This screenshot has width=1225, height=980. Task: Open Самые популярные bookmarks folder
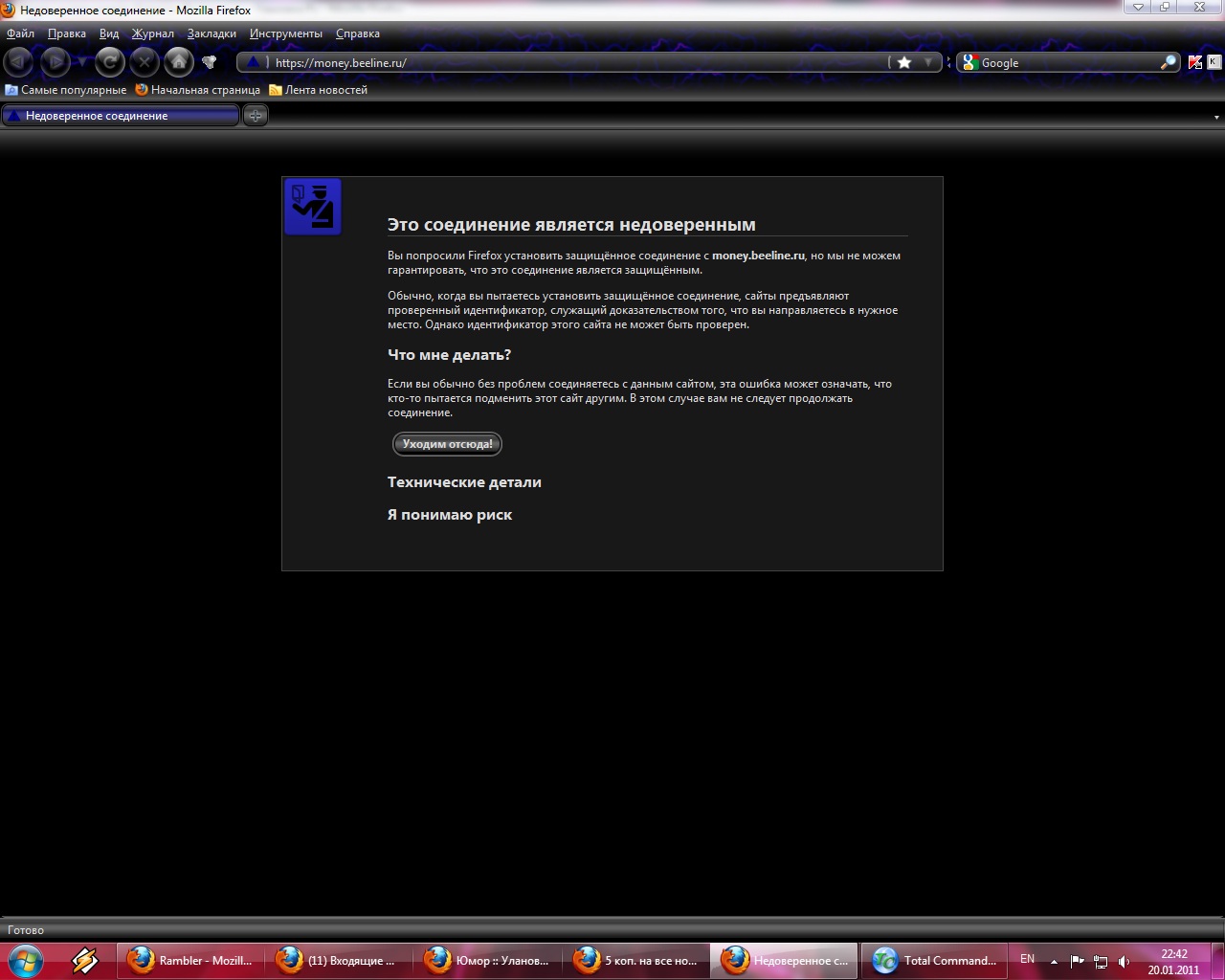pyautogui.click(x=66, y=90)
